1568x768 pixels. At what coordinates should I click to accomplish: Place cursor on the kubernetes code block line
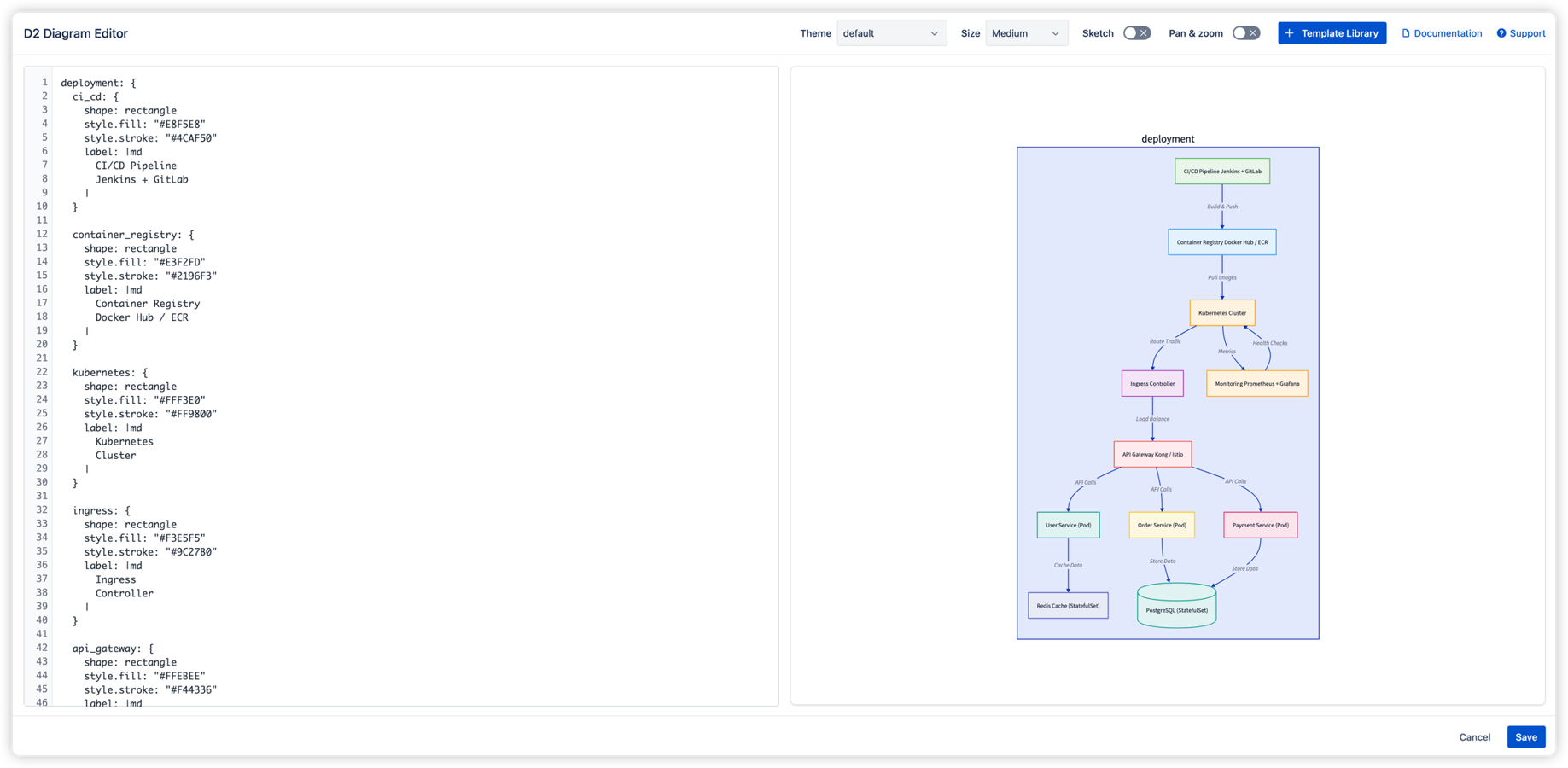[109, 372]
